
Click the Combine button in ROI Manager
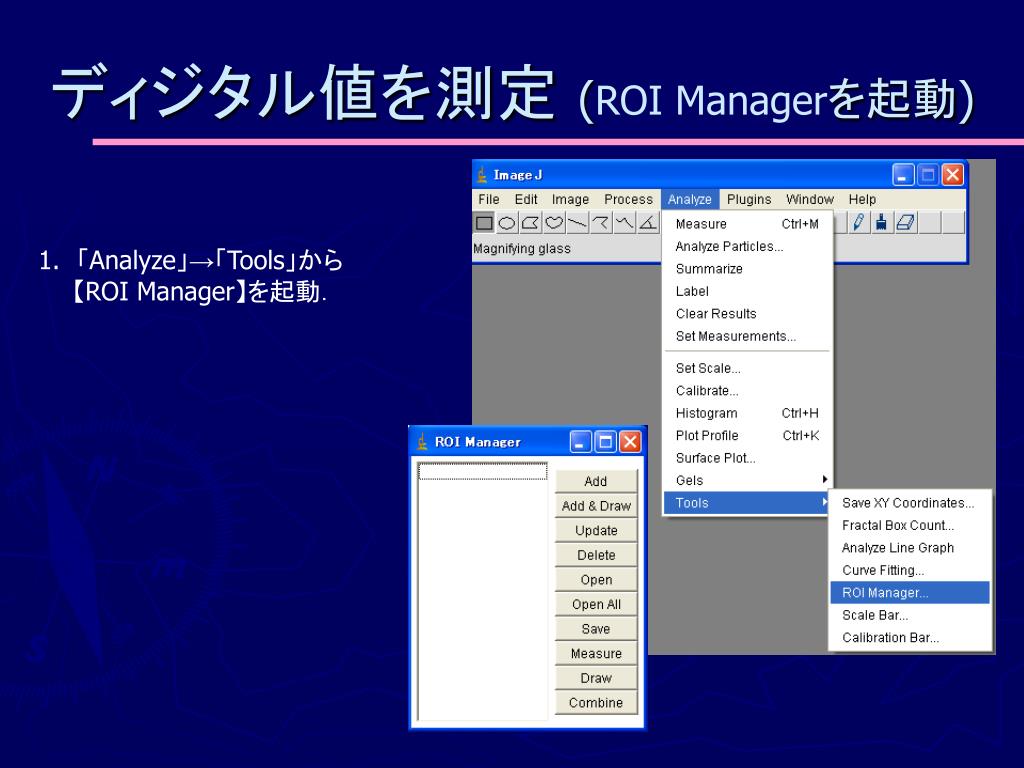[596, 703]
